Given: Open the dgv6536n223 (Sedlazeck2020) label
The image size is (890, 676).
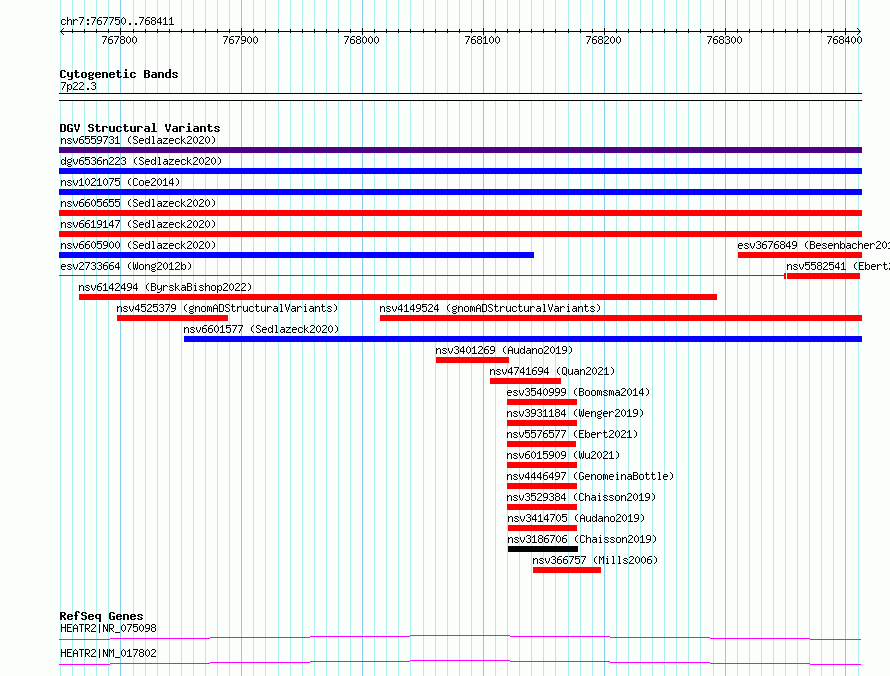Looking at the screenshot, I should point(141,161).
